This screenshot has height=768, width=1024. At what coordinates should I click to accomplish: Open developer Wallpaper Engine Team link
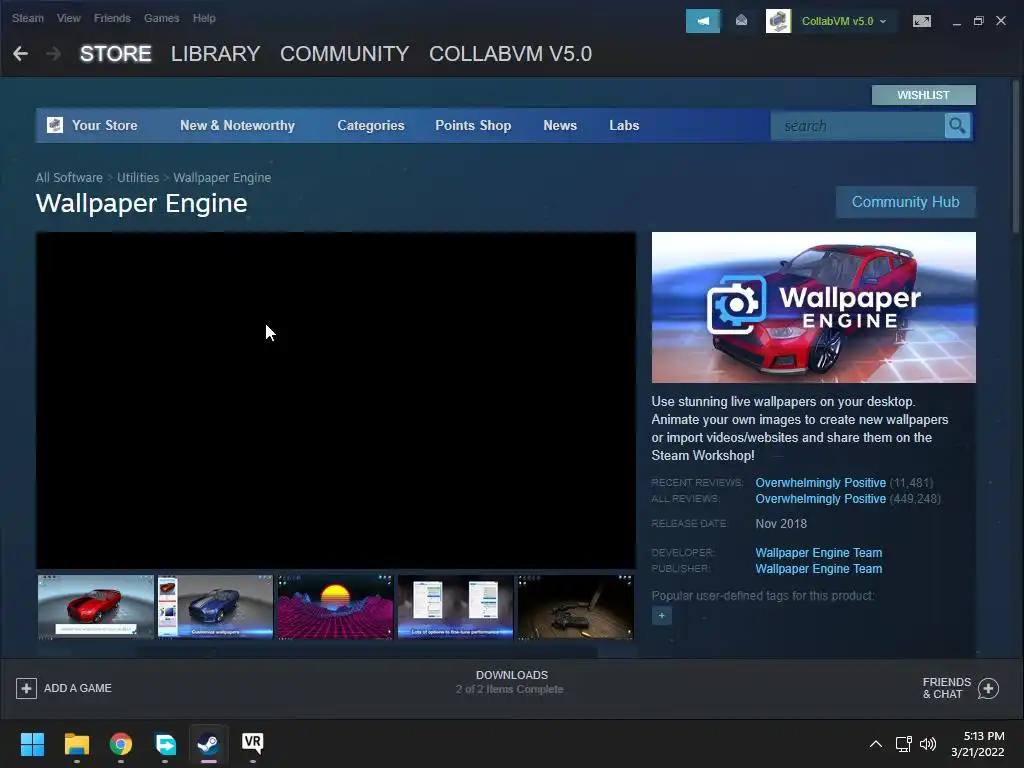pyautogui.click(x=818, y=552)
